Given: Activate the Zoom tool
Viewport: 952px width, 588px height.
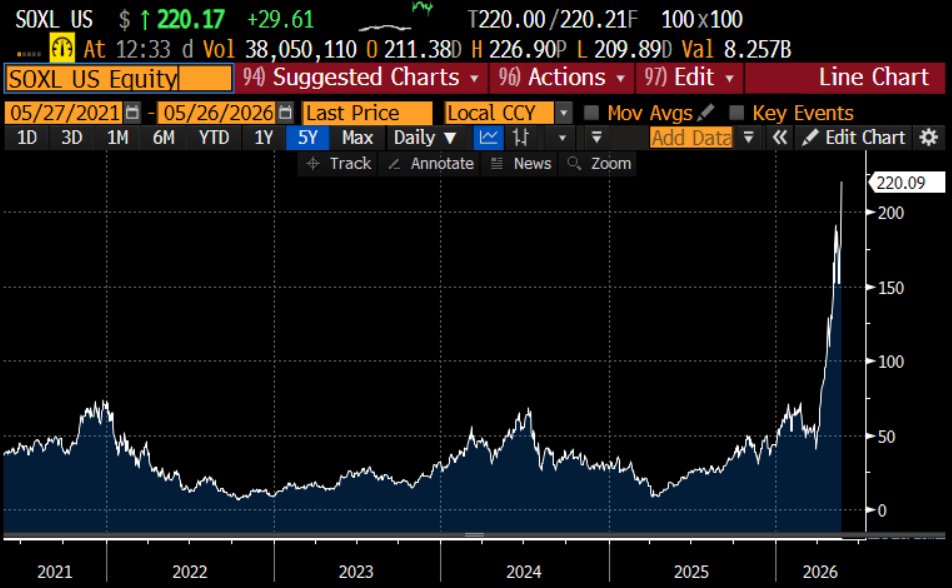Looking at the screenshot, I should (x=598, y=163).
